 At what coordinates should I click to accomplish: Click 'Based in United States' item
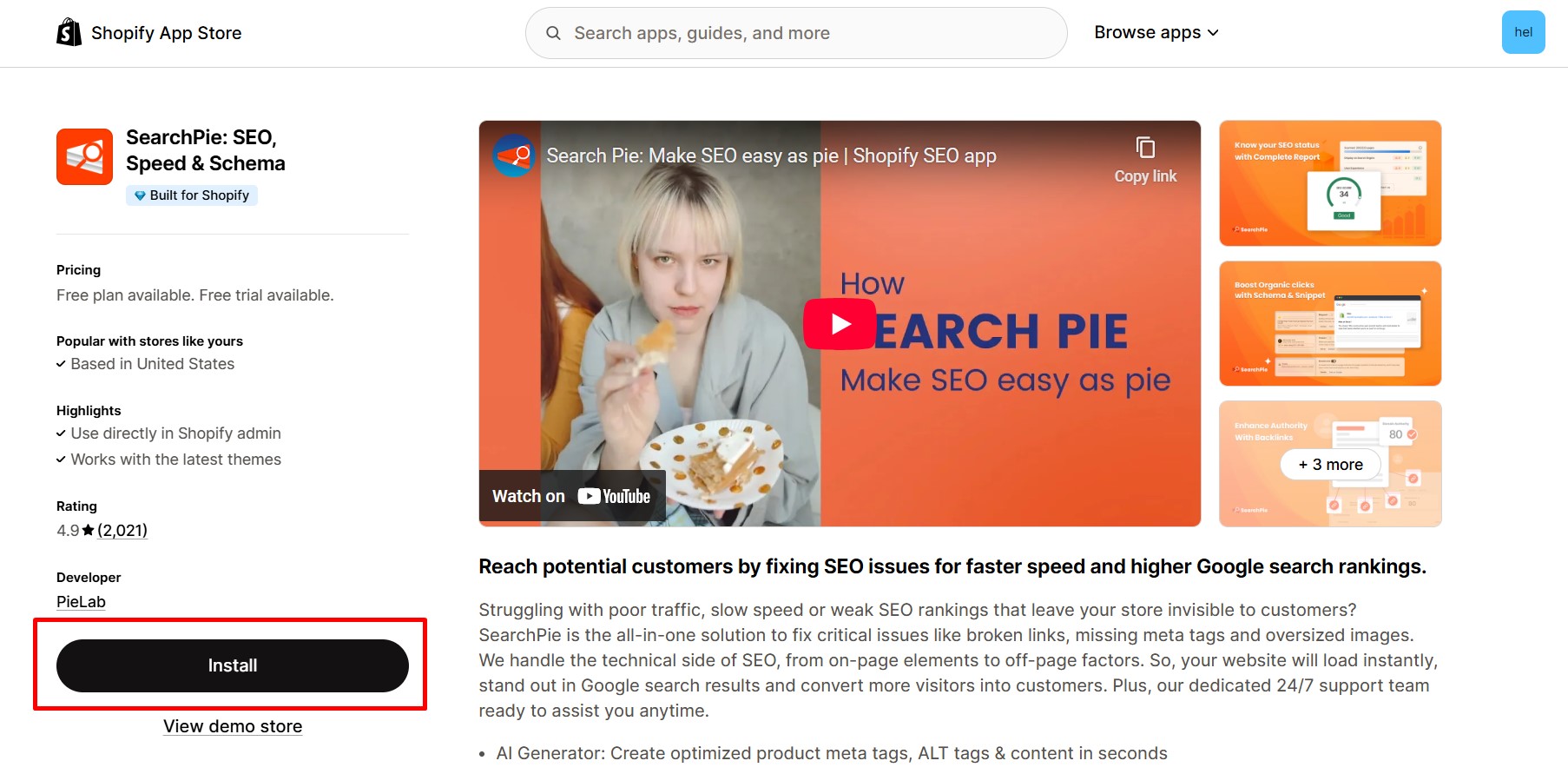click(153, 364)
